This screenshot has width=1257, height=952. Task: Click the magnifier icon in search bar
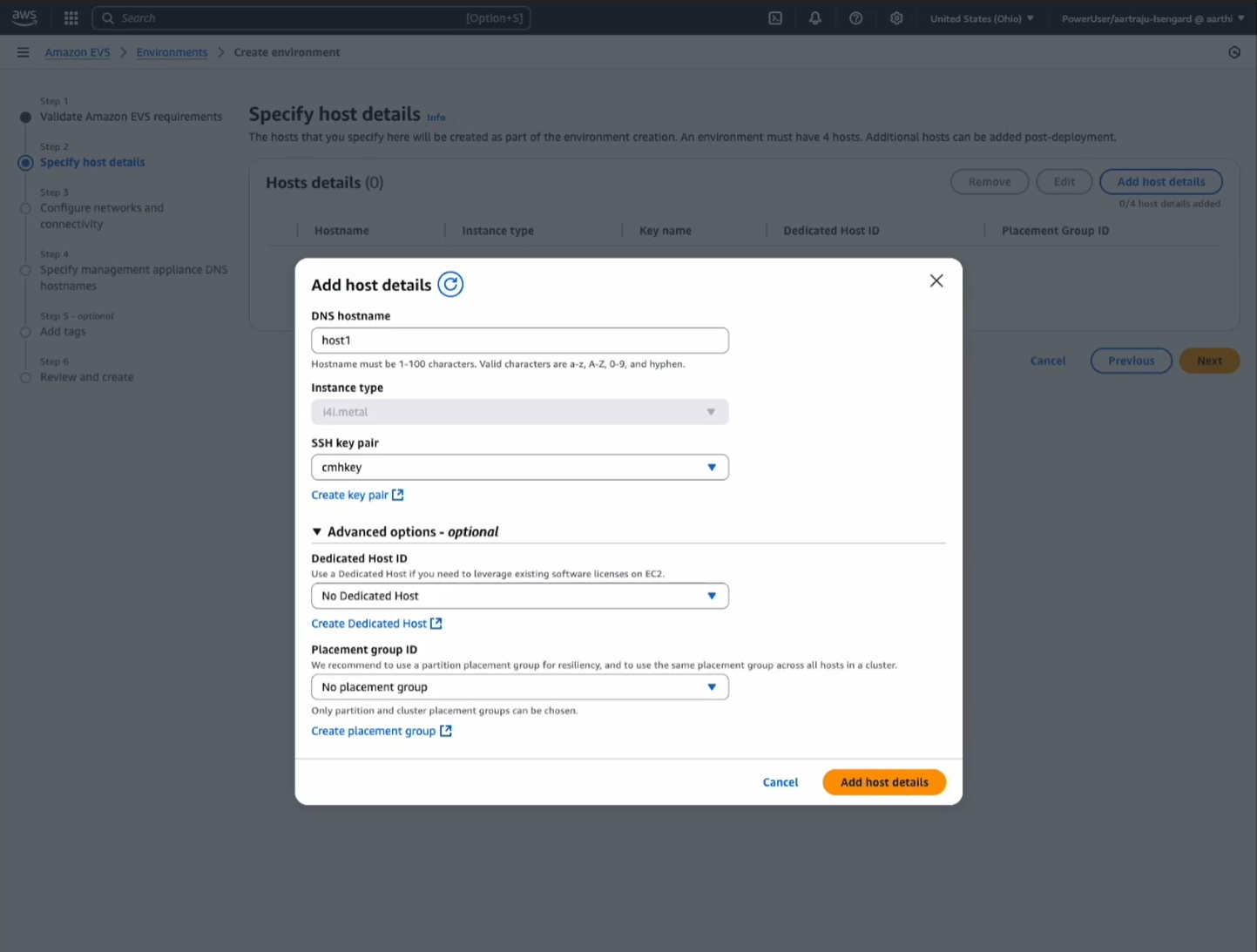[108, 18]
